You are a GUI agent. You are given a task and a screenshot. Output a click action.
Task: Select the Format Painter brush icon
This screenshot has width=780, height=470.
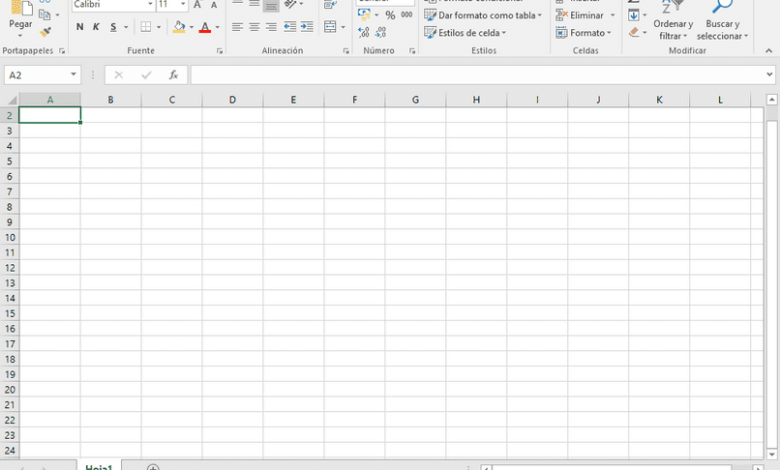pos(45,32)
